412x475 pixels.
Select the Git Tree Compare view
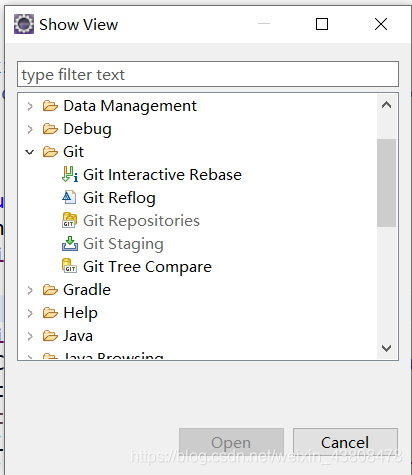tap(147, 267)
